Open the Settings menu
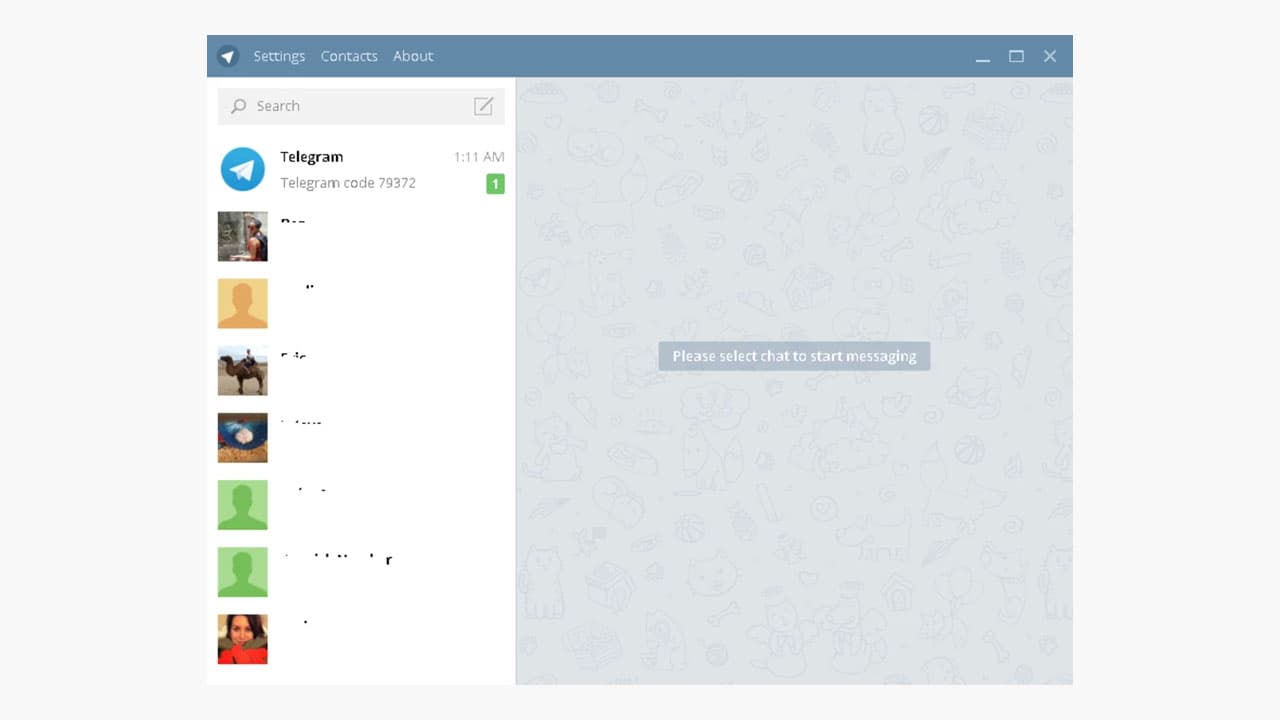The image size is (1280, 720). click(279, 56)
